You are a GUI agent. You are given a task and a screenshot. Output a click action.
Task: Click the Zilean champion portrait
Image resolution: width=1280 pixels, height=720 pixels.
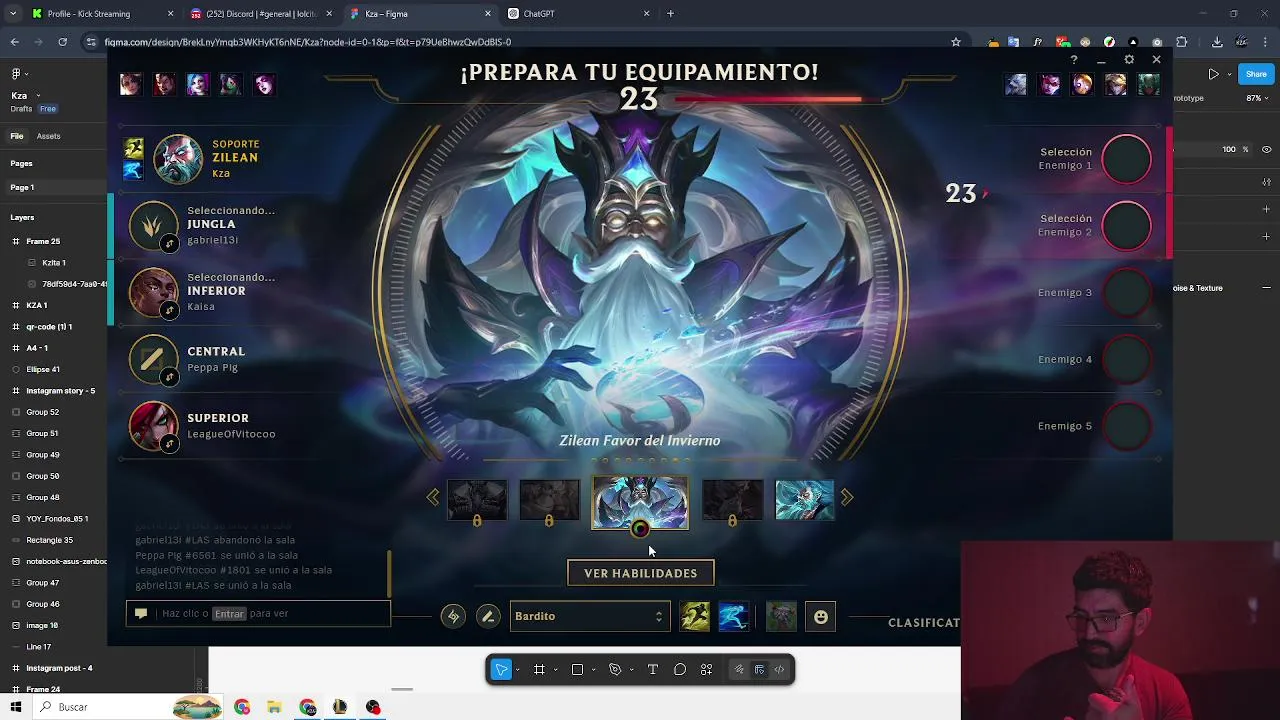[x=178, y=159]
